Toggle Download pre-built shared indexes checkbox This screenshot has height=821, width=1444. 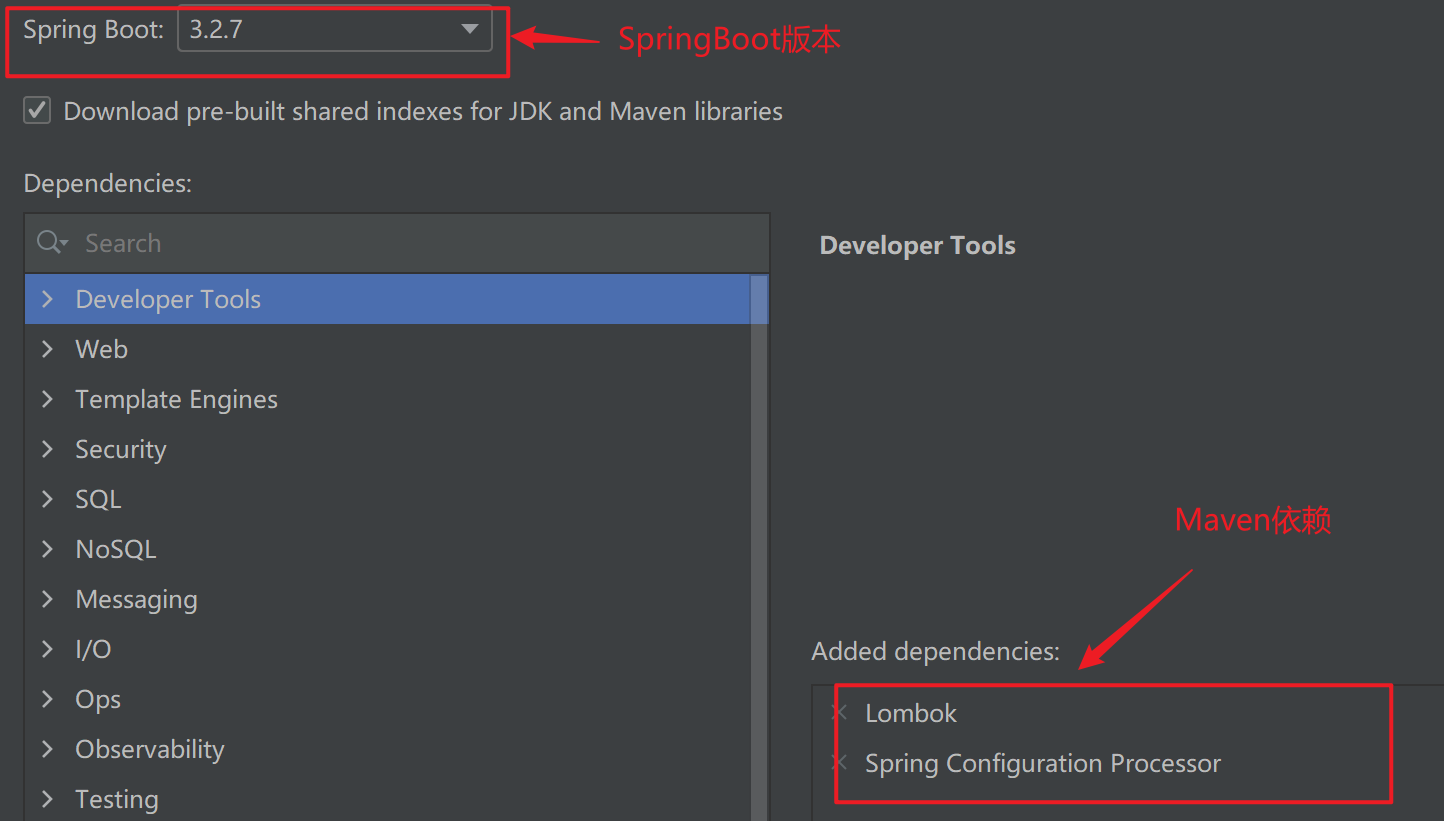coord(37,110)
